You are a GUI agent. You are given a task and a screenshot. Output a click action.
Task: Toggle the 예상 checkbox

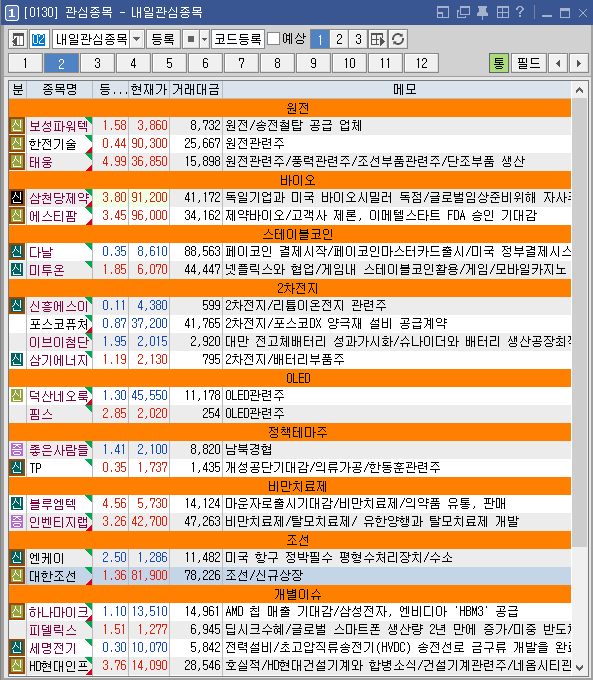pyautogui.click(x=273, y=39)
